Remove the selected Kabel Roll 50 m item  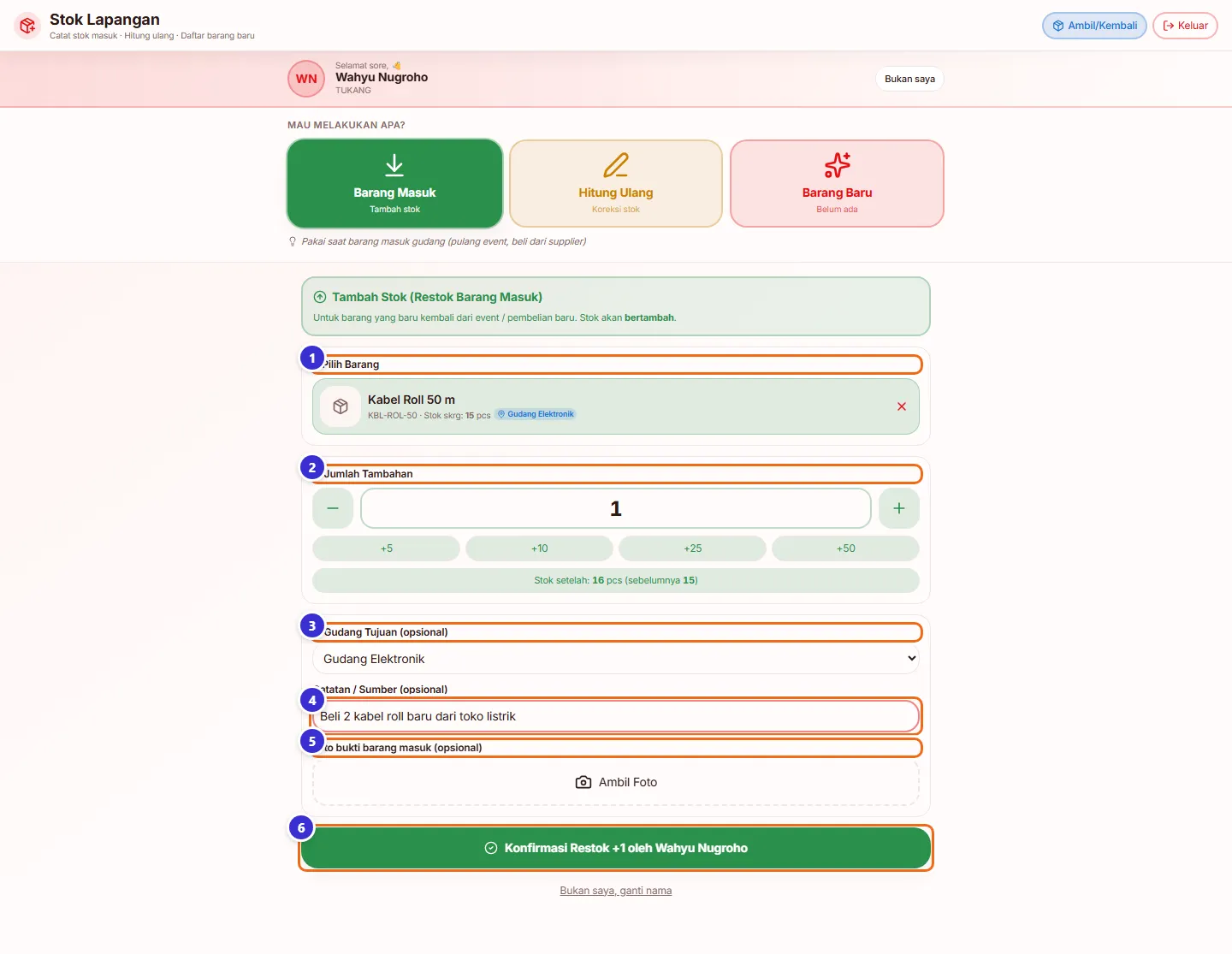pos(901,406)
